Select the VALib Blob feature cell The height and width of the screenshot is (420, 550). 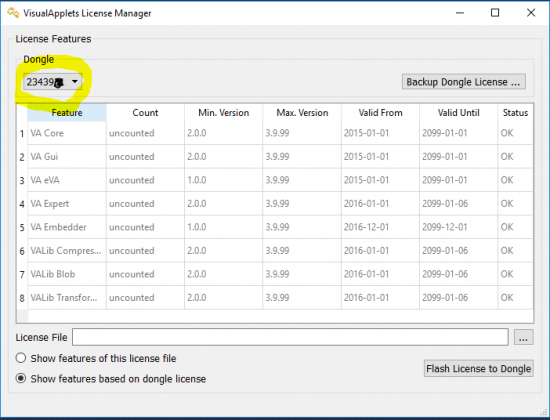pos(67,274)
